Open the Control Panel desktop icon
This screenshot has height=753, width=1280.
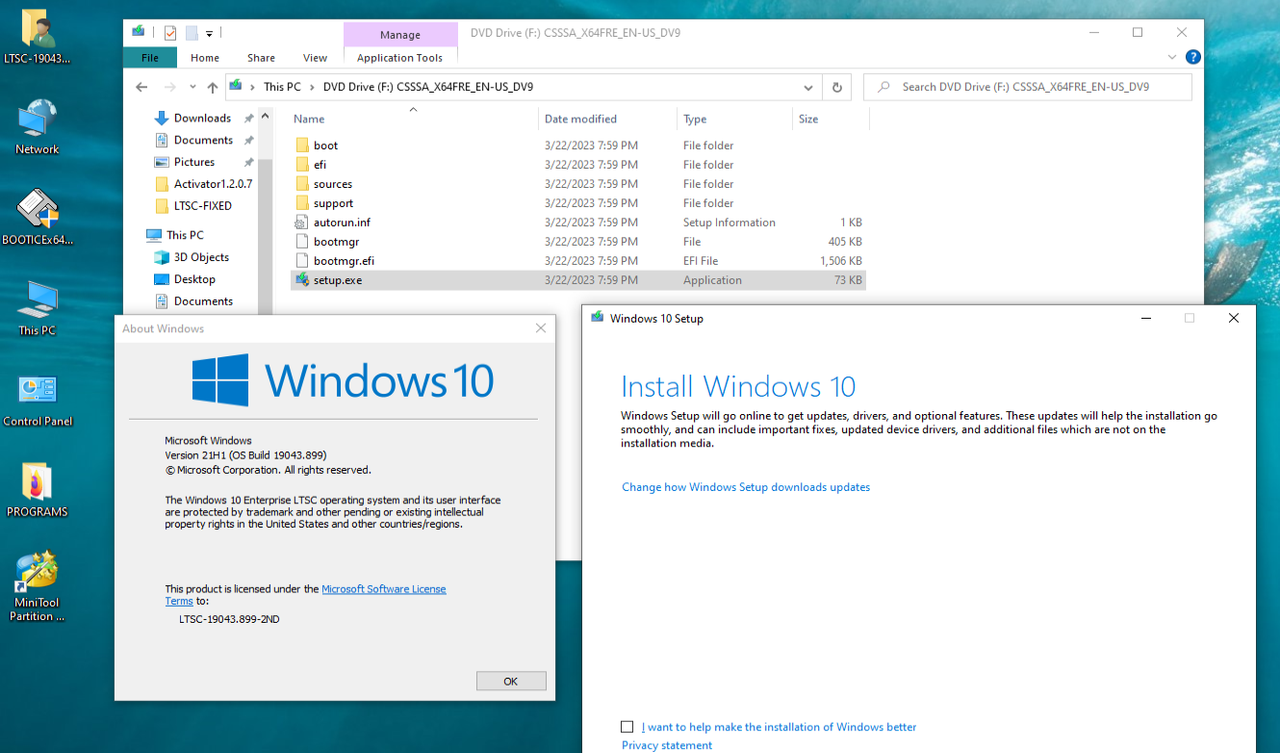coord(37,399)
